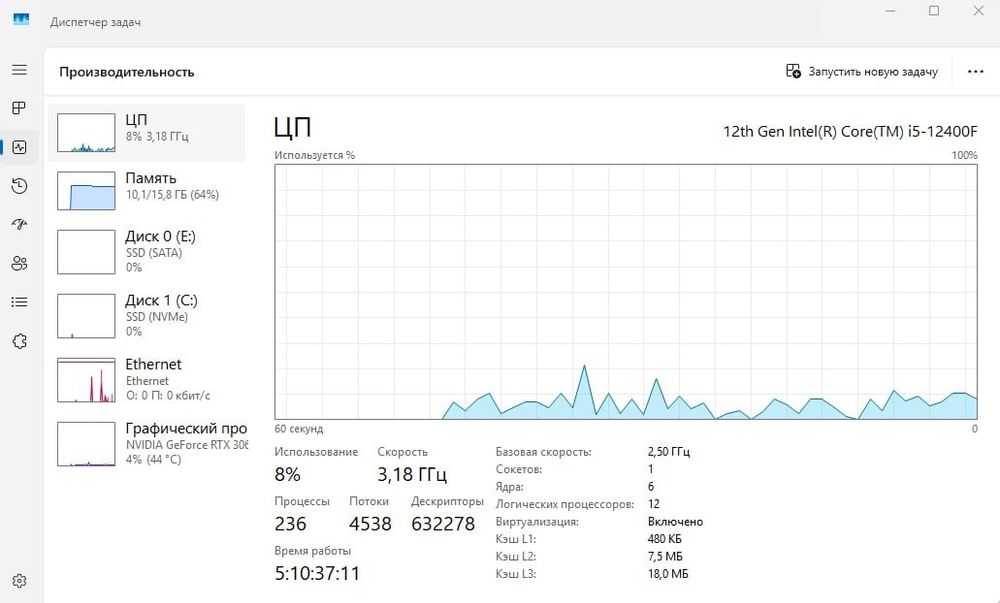Image resolution: width=1000 pixels, height=603 pixels.
Task: Select Диск 0 (E:) resource item
Action: pyautogui.click(x=147, y=252)
